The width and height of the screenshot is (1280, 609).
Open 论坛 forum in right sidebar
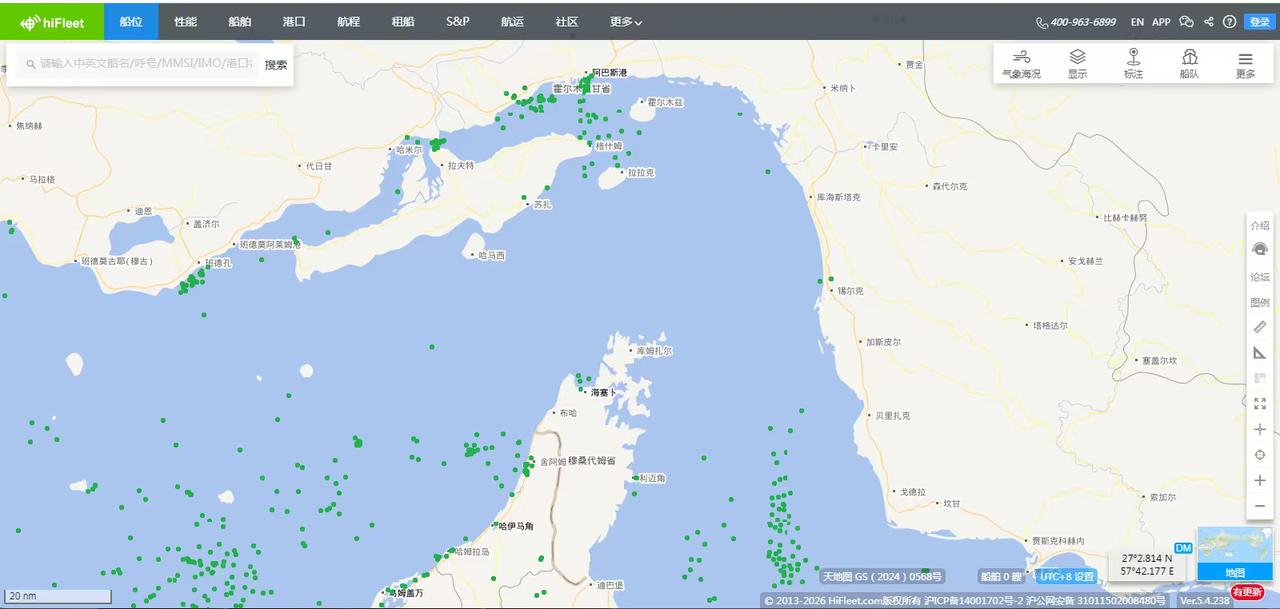(1260, 277)
